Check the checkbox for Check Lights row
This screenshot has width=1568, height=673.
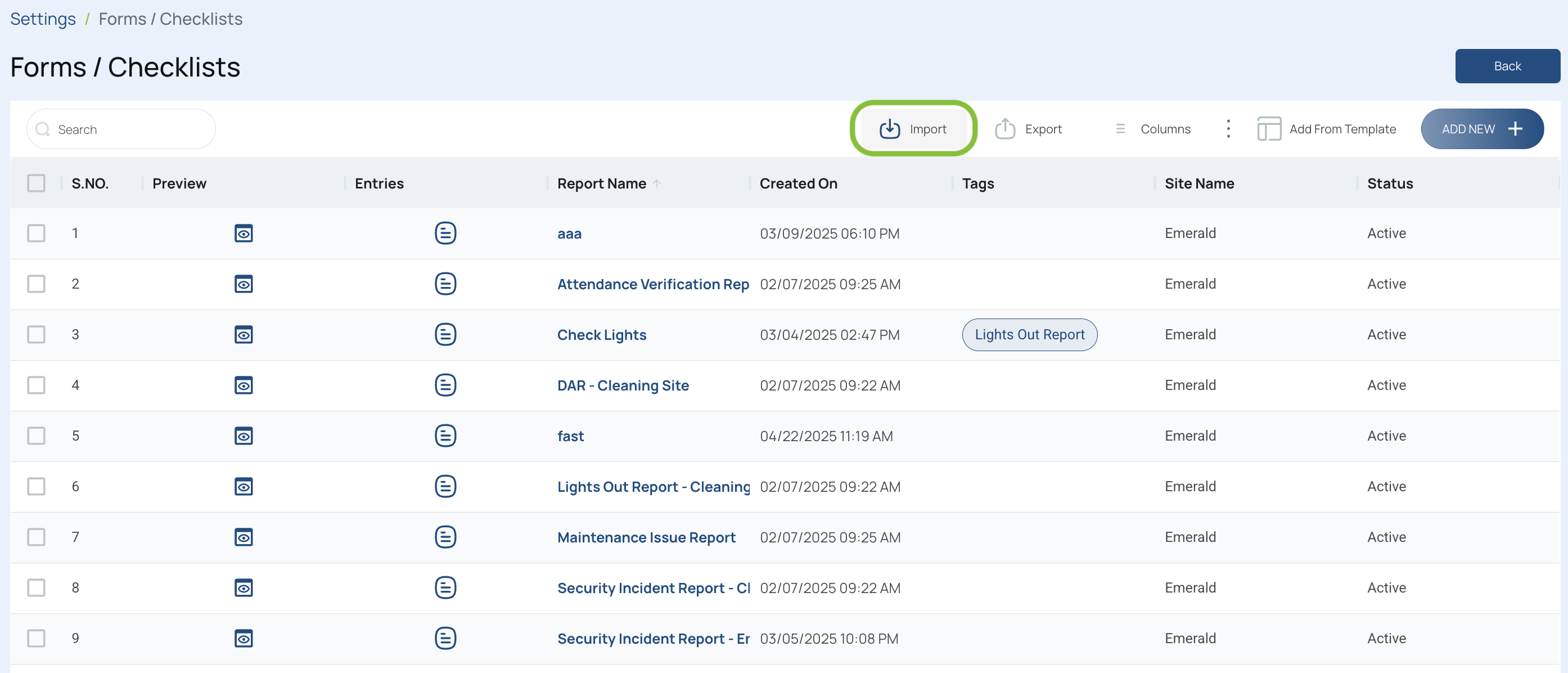(x=37, y=334)
